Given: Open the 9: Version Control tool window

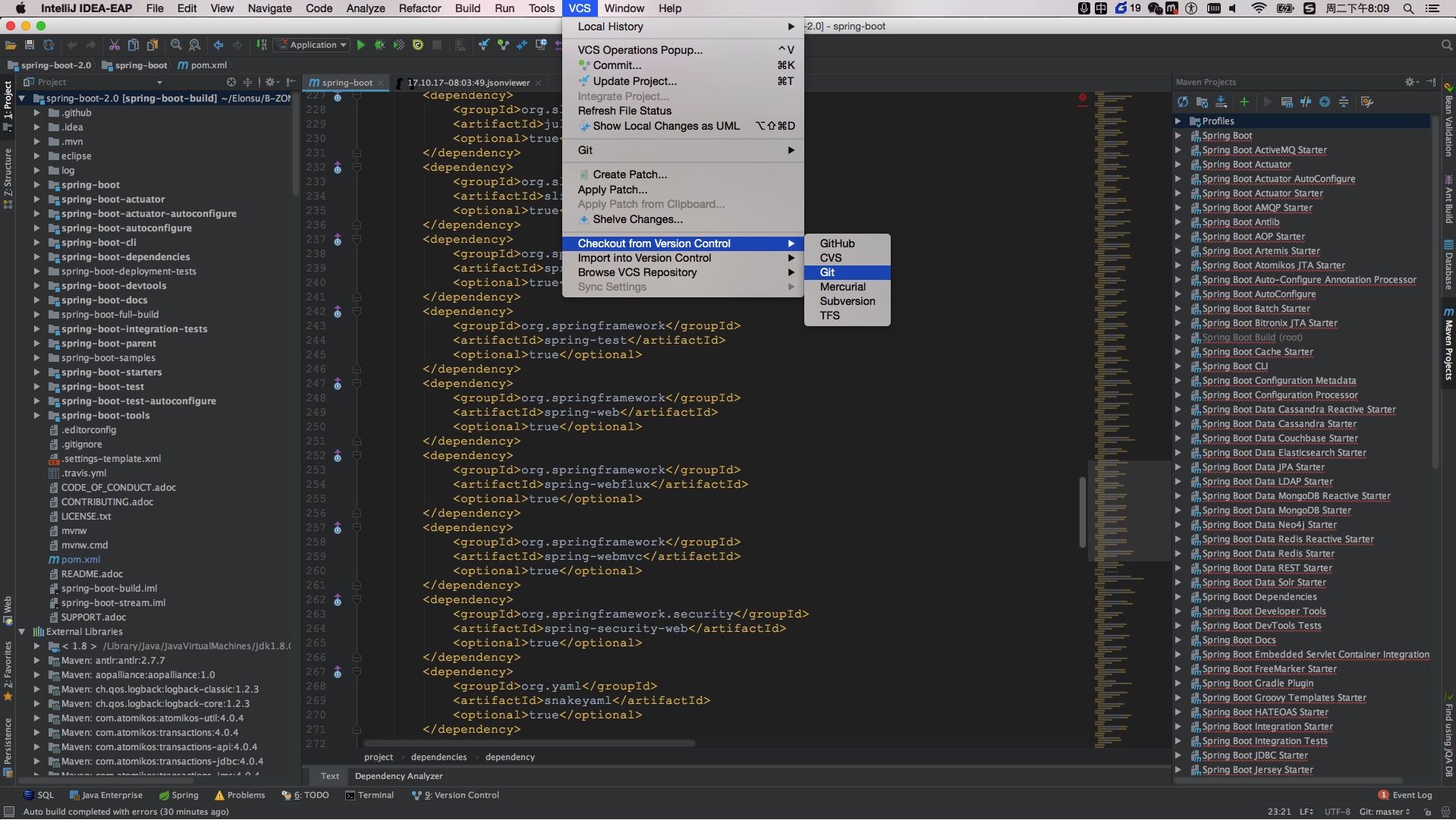Looking at the screenshot, I should pos(455,796).
